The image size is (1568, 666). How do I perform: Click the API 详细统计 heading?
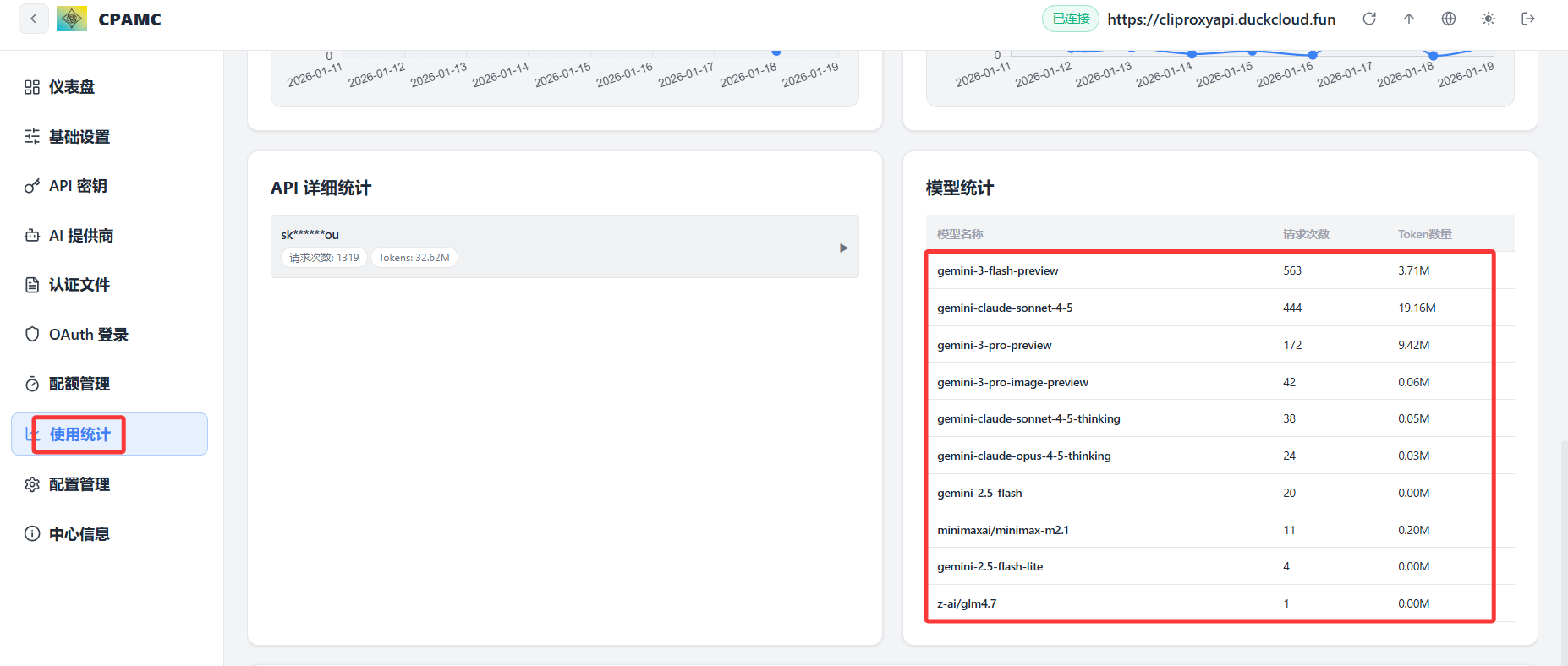[321, 188]
